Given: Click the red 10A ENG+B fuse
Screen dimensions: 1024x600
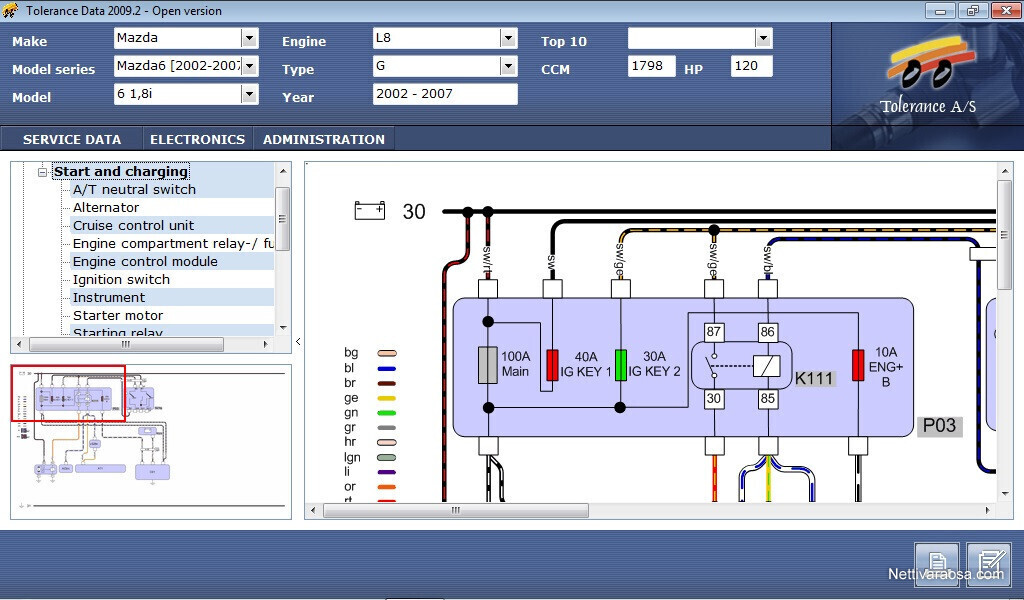Looking at the screenshot, I should click(x=858, y=365).
